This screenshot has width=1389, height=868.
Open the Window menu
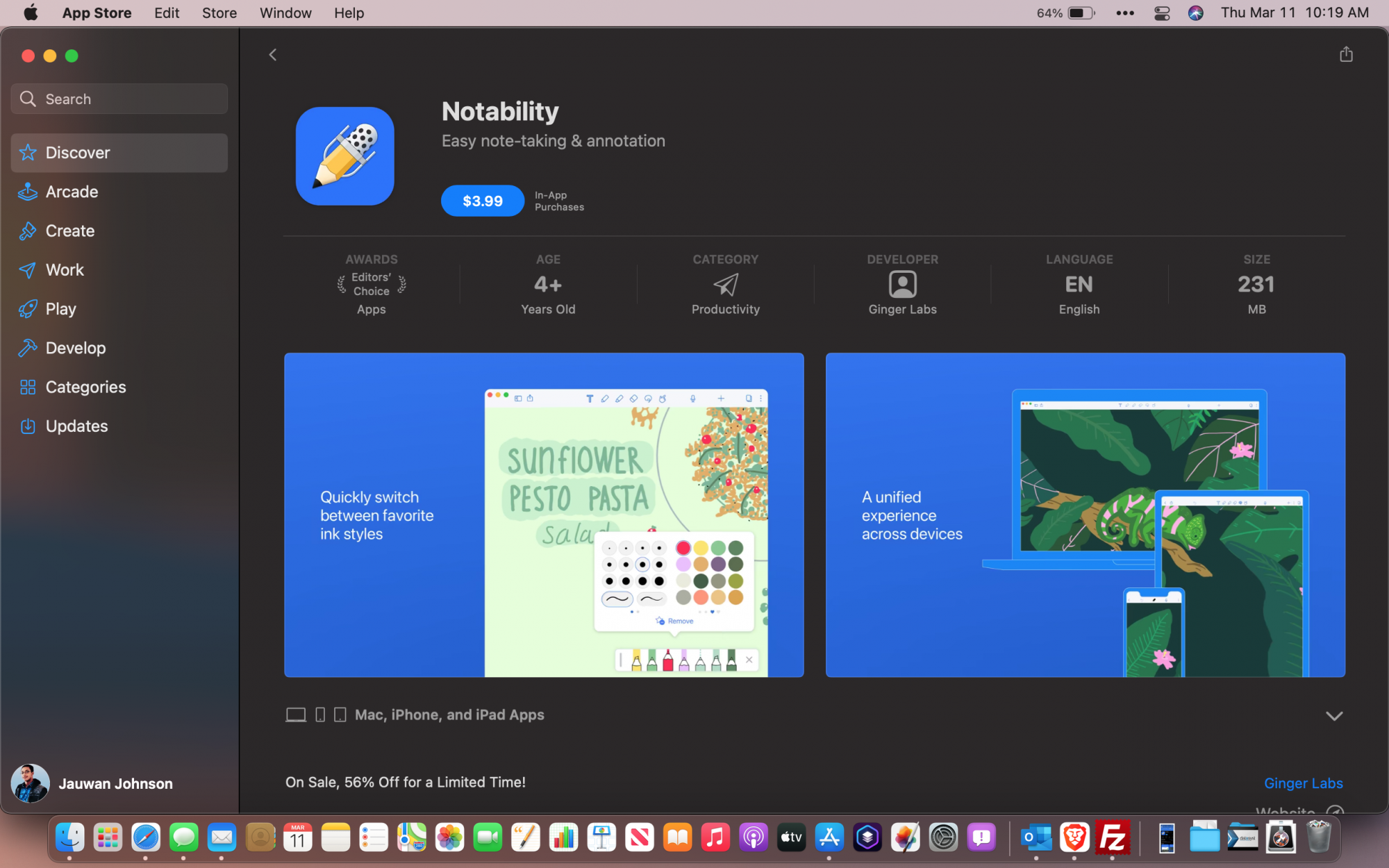pyautogui.click(x=285, y=13)
